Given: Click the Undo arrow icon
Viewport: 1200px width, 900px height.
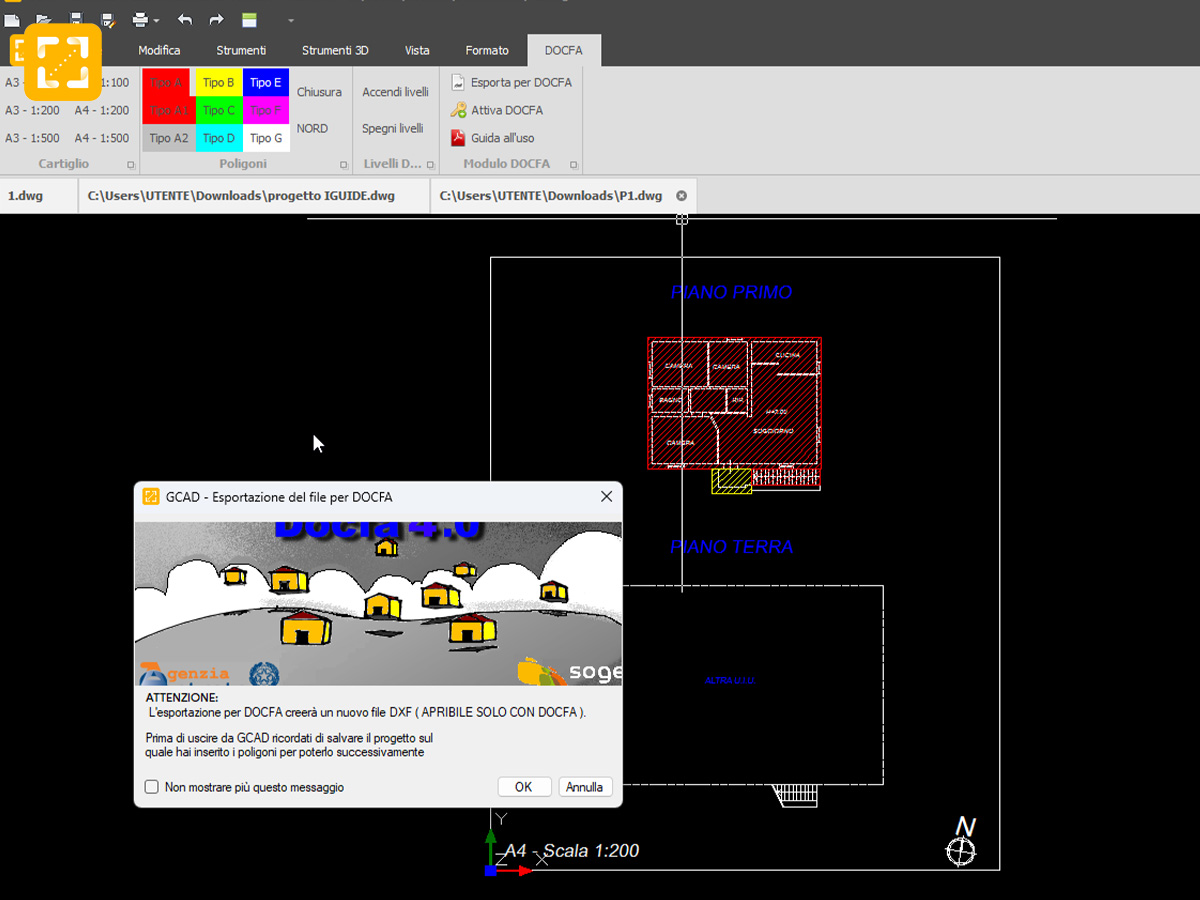Looking at the screenshot, I should [x=184, y=19].
